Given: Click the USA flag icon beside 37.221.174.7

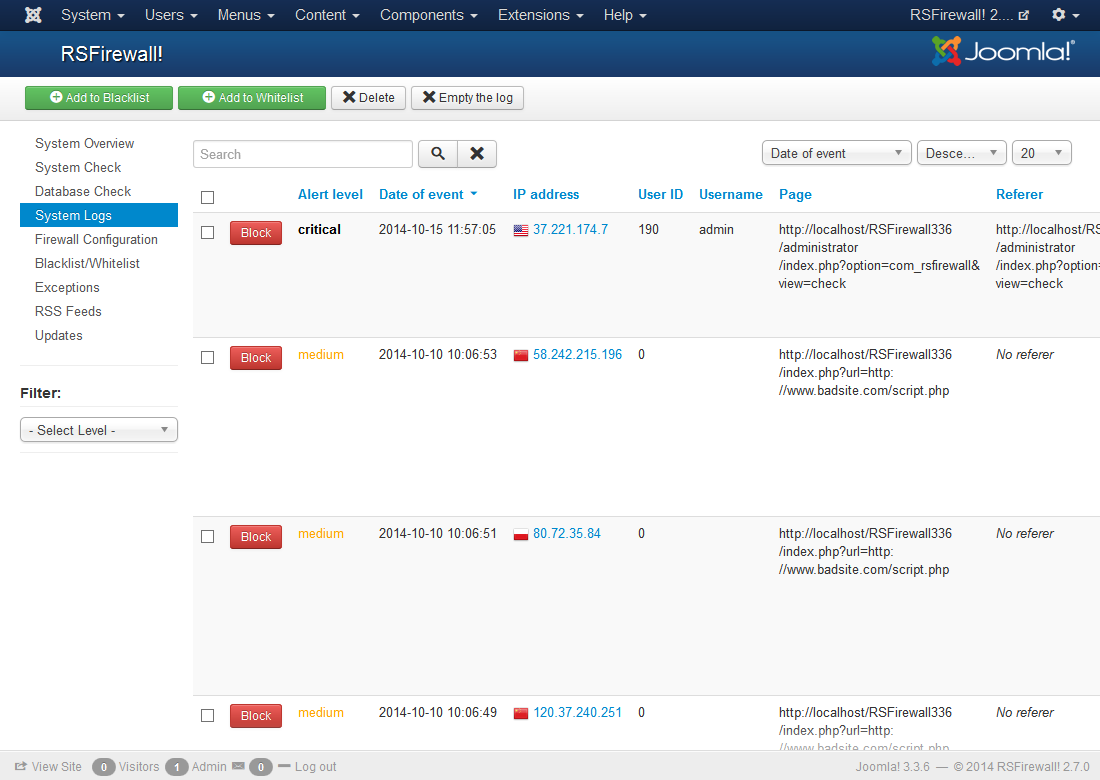Looking at the screenshot, I should click(521, 230).
